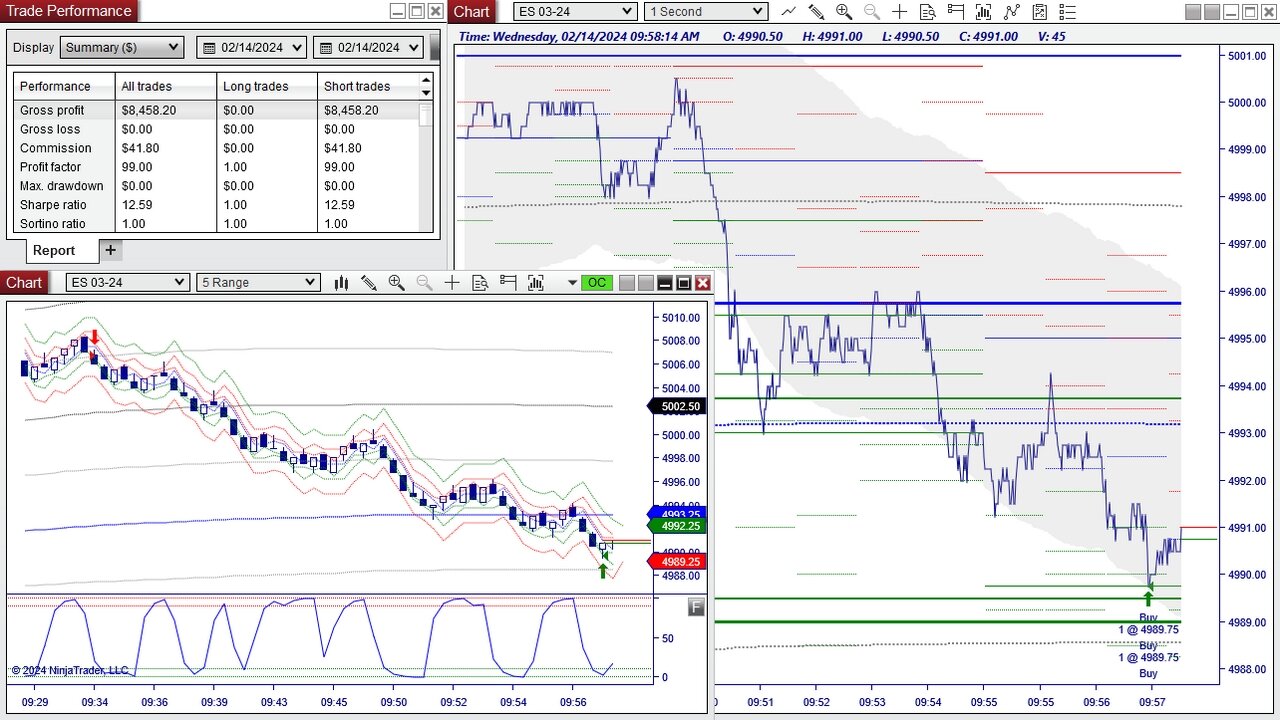This screenshot has width=1280, height=720.
Task: Zoom in on the 1 Second chart
Action: [844, 12]
